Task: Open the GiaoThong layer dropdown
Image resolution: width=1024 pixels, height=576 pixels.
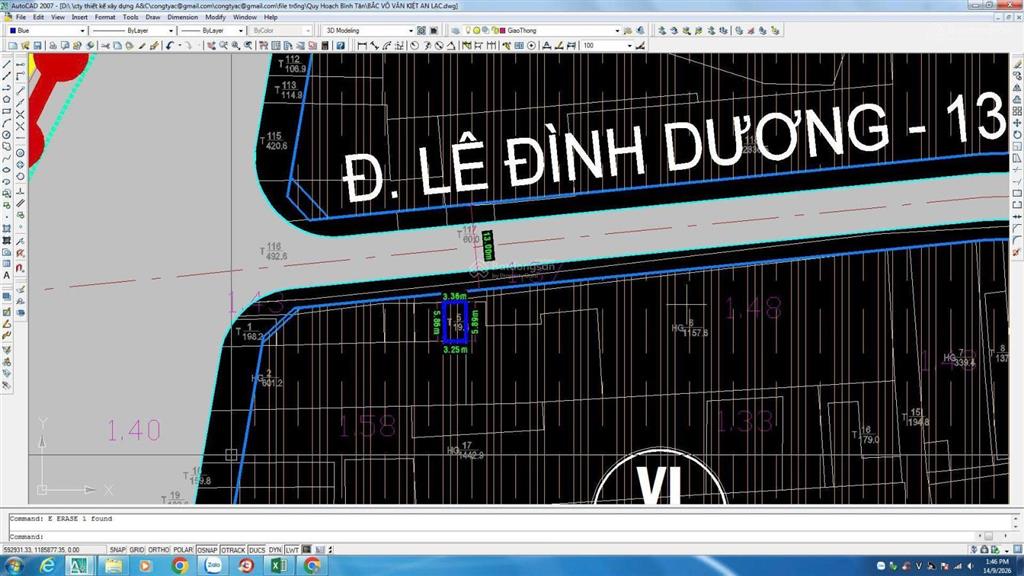Action: [618, 31]
